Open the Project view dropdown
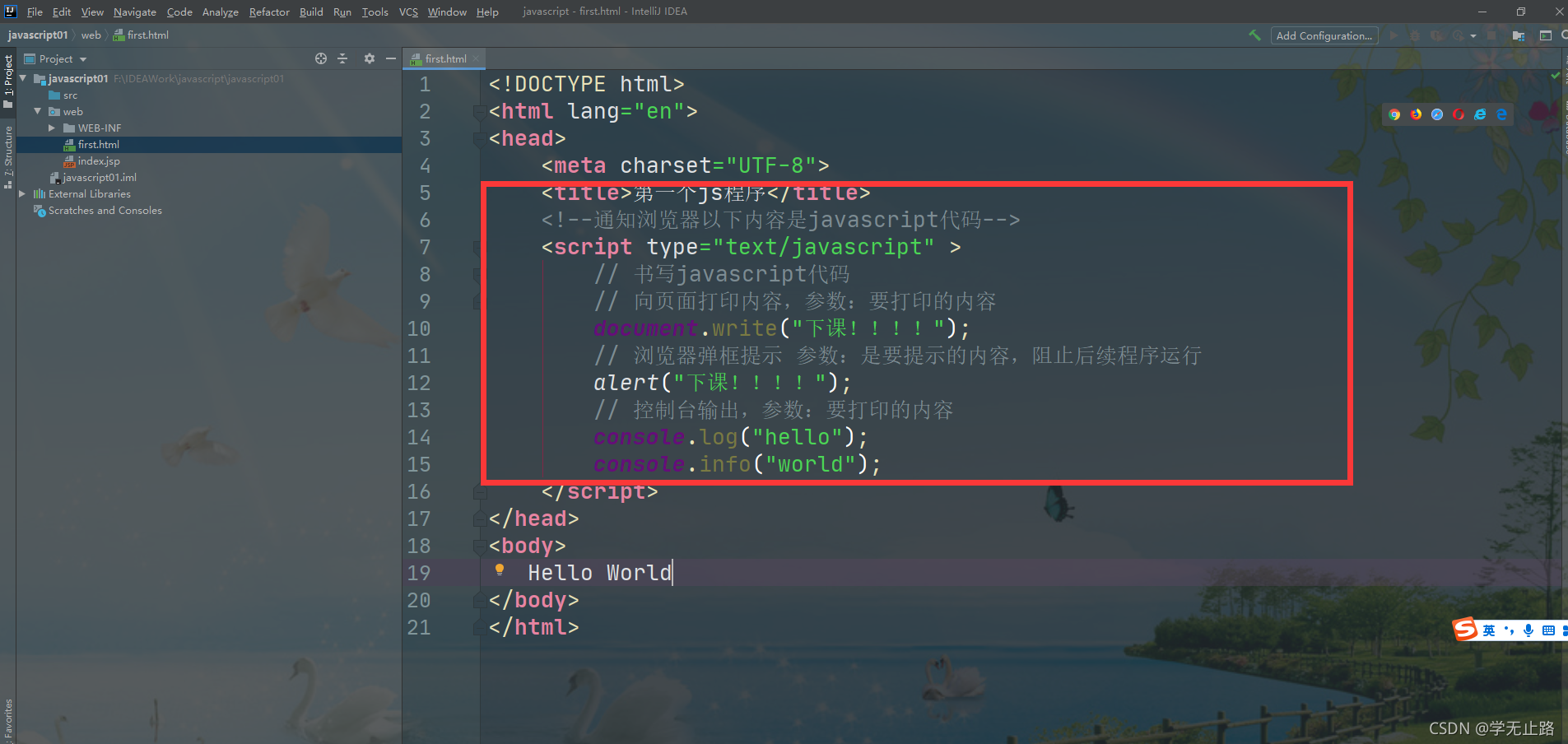1568x744 pixels. coord(55,58)
